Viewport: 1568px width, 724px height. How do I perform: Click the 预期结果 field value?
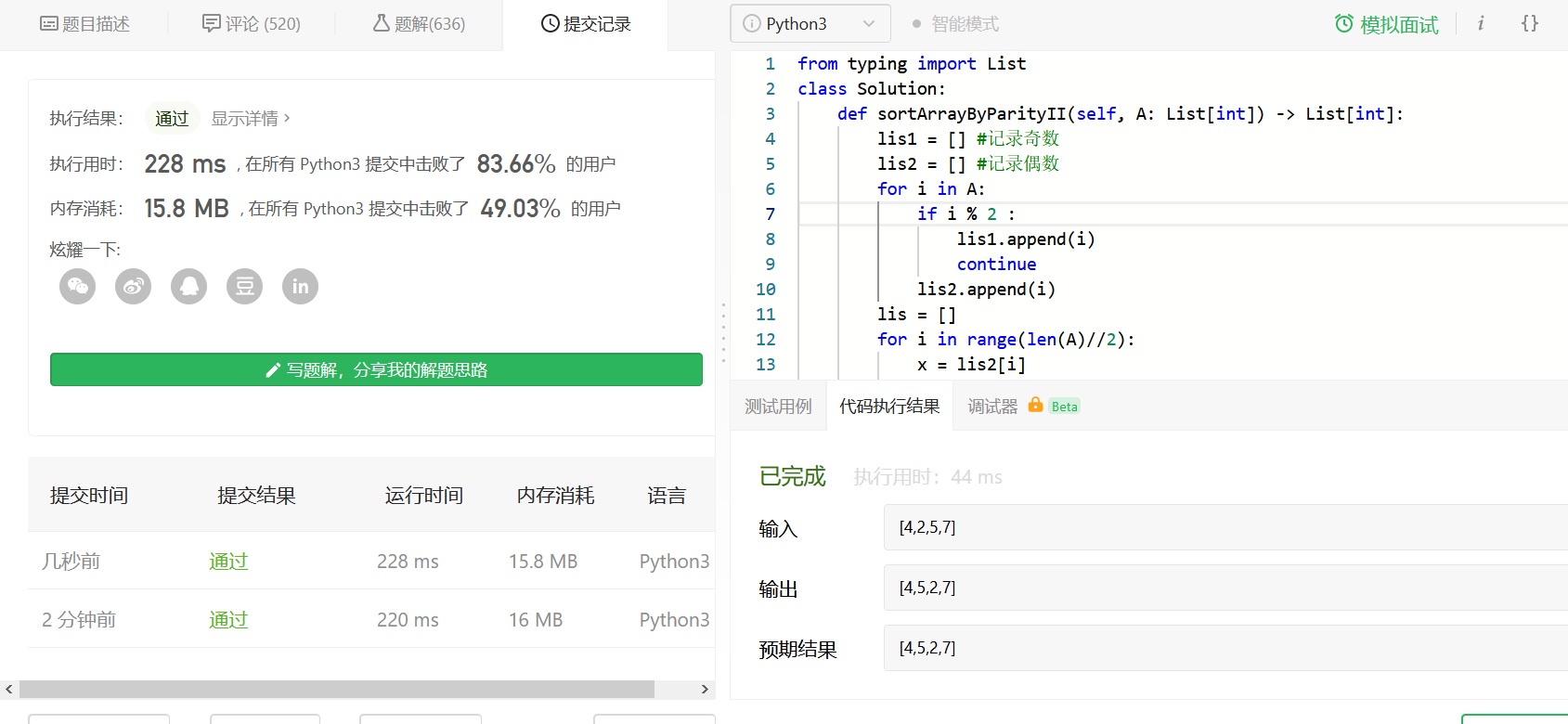point(1225,648)
